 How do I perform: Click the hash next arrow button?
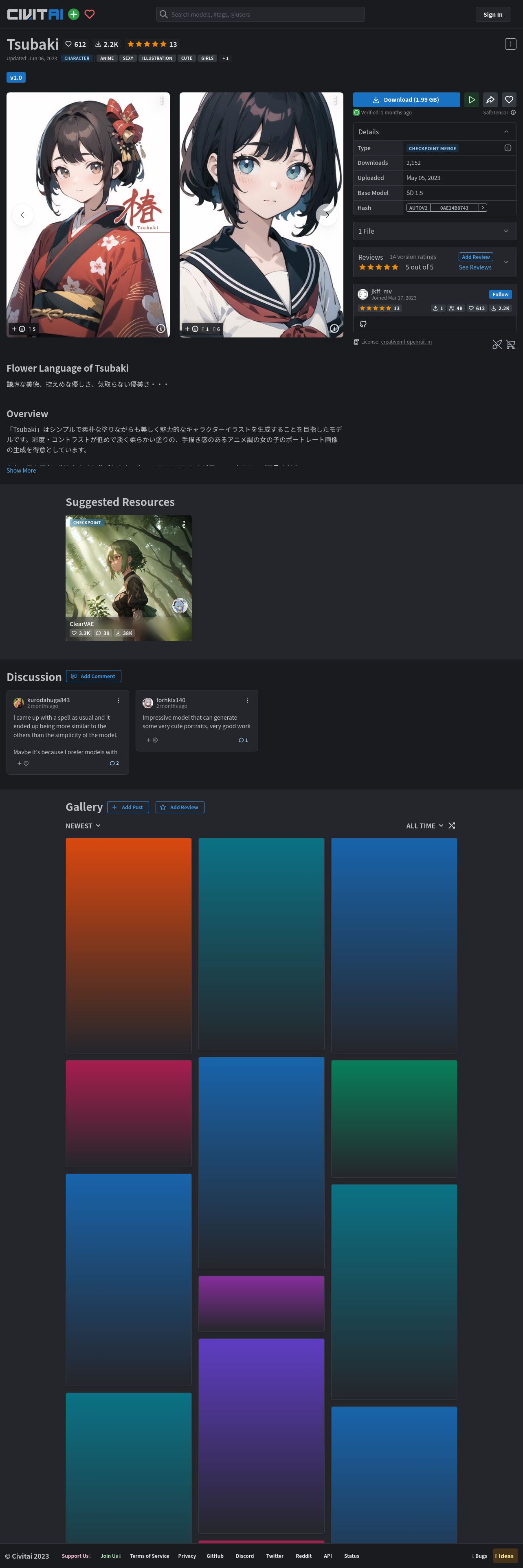pos(483,208)
